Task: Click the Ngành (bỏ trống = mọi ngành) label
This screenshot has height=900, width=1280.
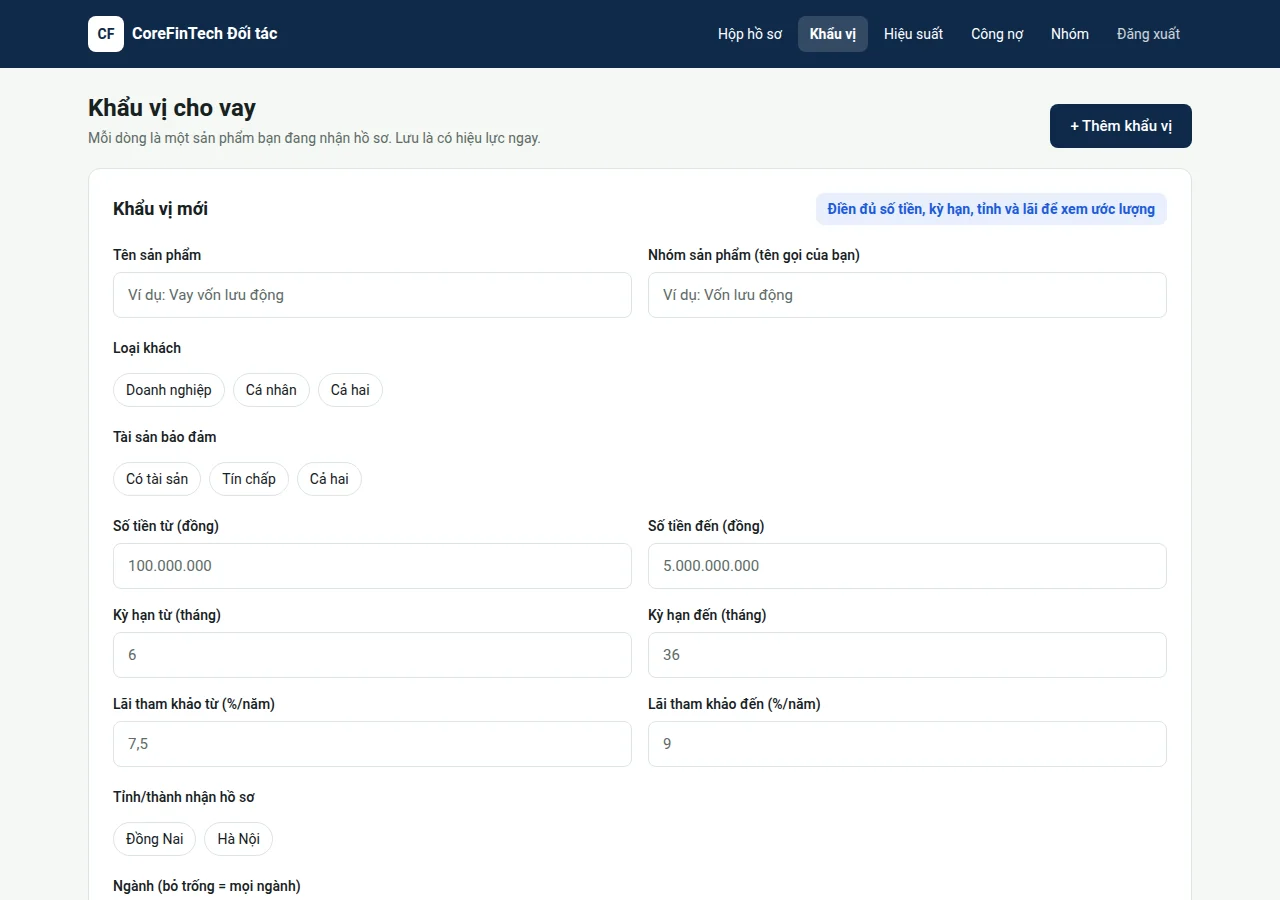Action: 207,886
